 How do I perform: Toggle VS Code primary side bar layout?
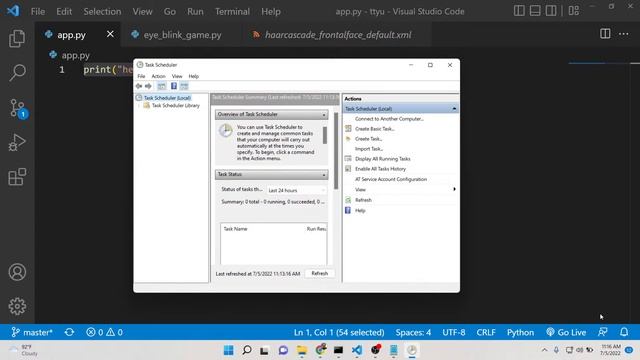coord(519,11)
